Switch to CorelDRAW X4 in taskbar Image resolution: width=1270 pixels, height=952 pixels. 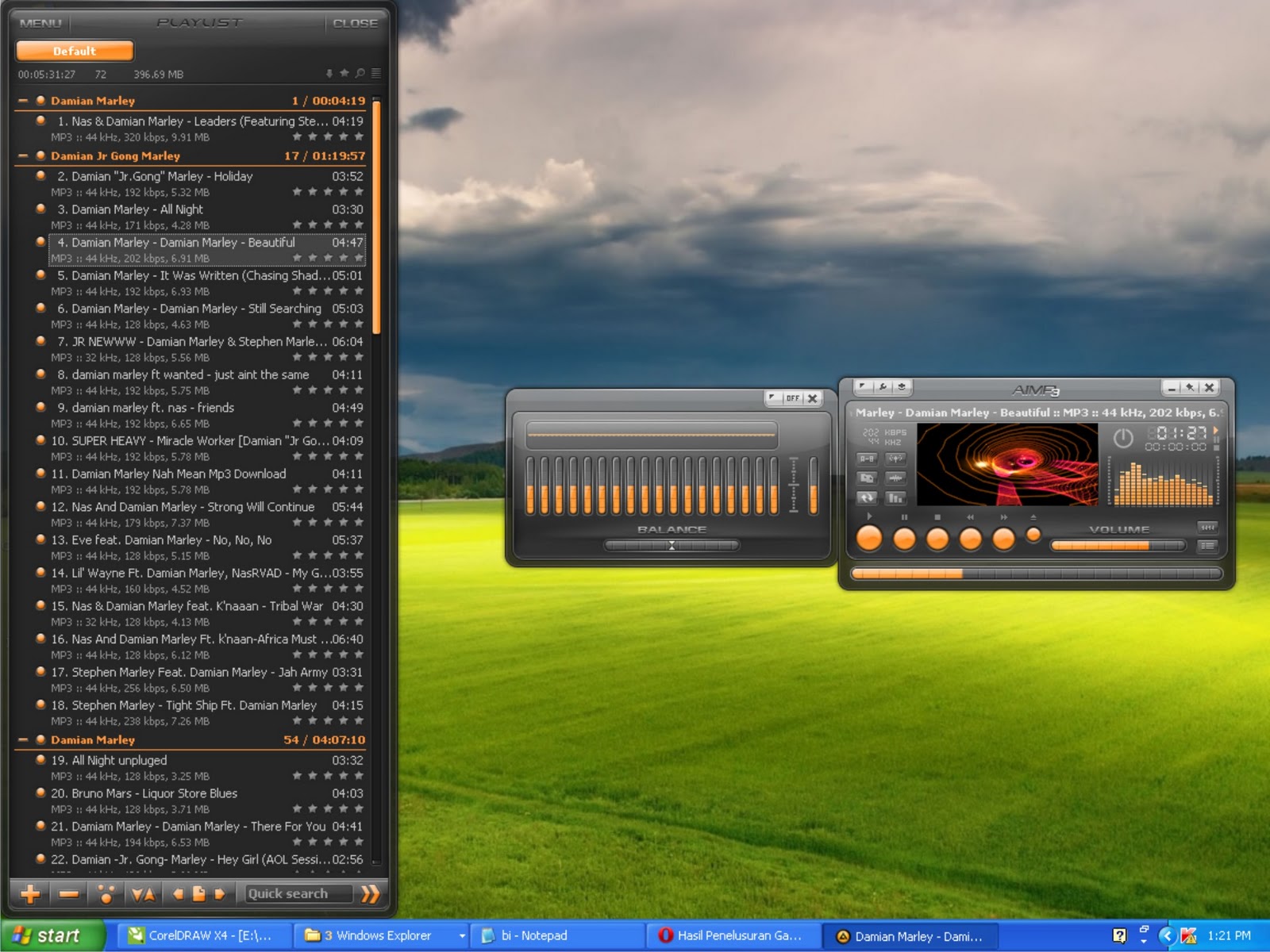coord(205,936)
